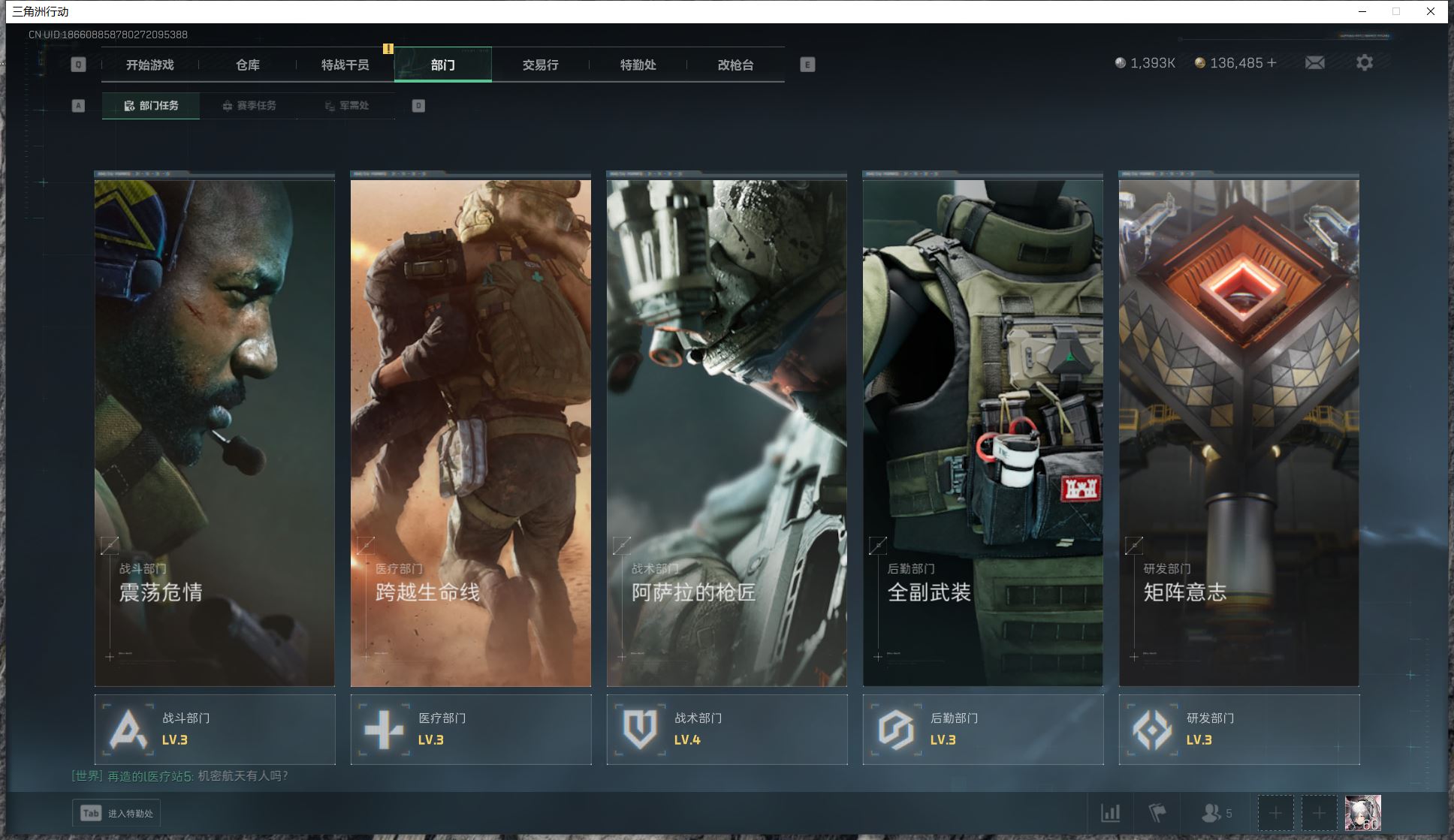The height and width of the screenshot is (840, 1454).
Task: Click the tactical department shield emblem
Action: pos(640,729)
